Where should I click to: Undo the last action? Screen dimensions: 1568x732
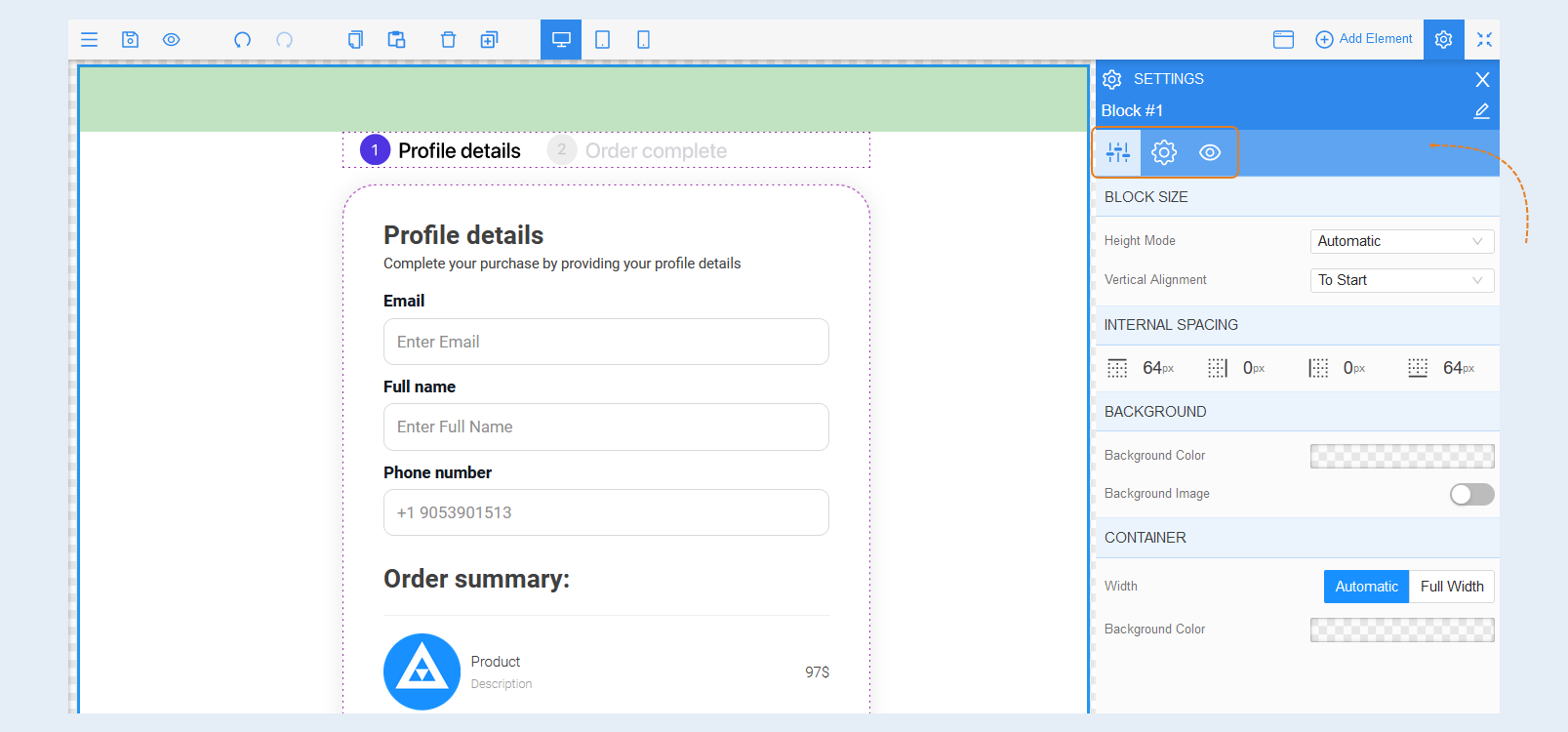pos(242,40)
